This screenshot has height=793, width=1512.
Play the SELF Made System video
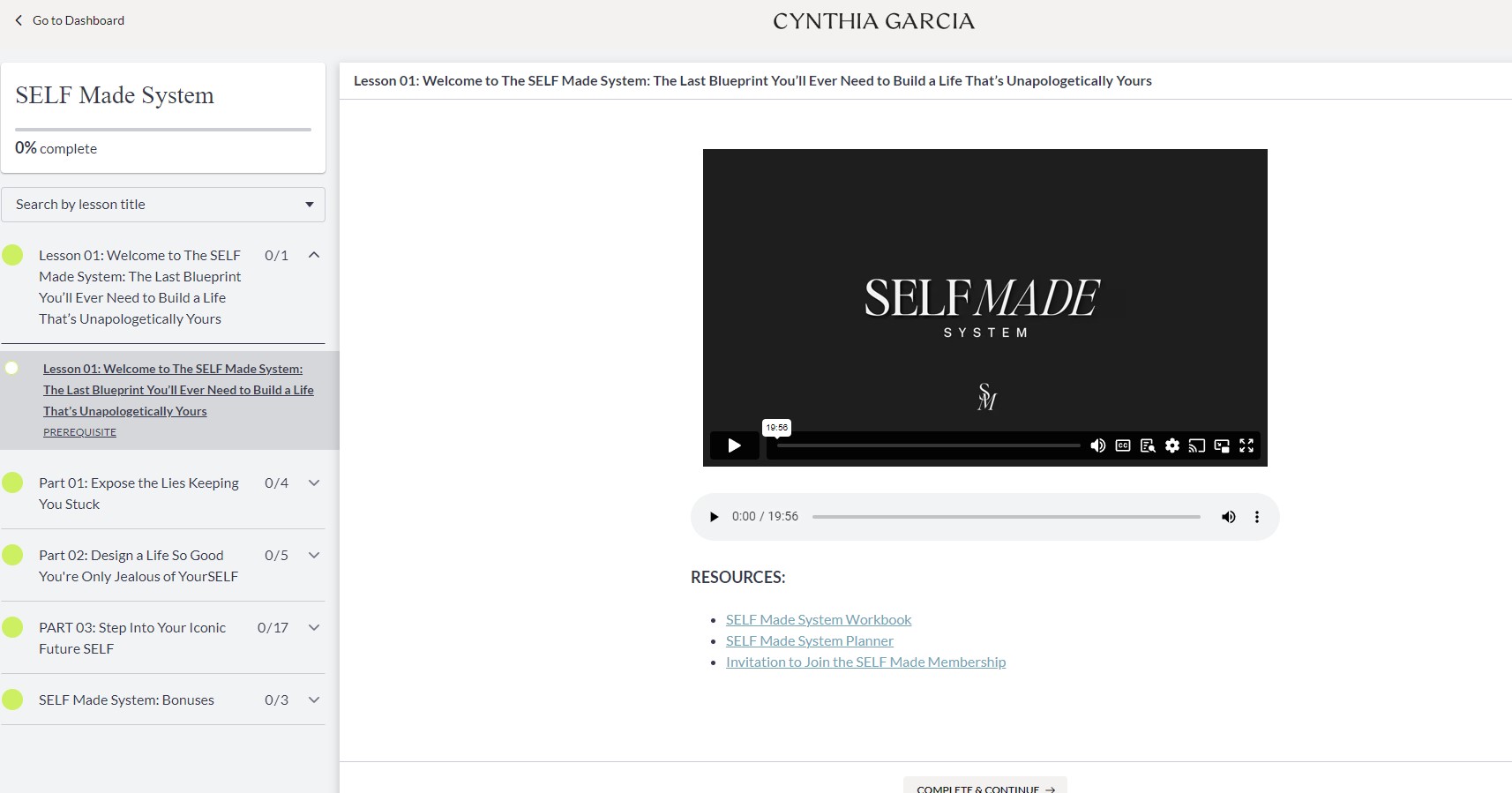(734, 445)
